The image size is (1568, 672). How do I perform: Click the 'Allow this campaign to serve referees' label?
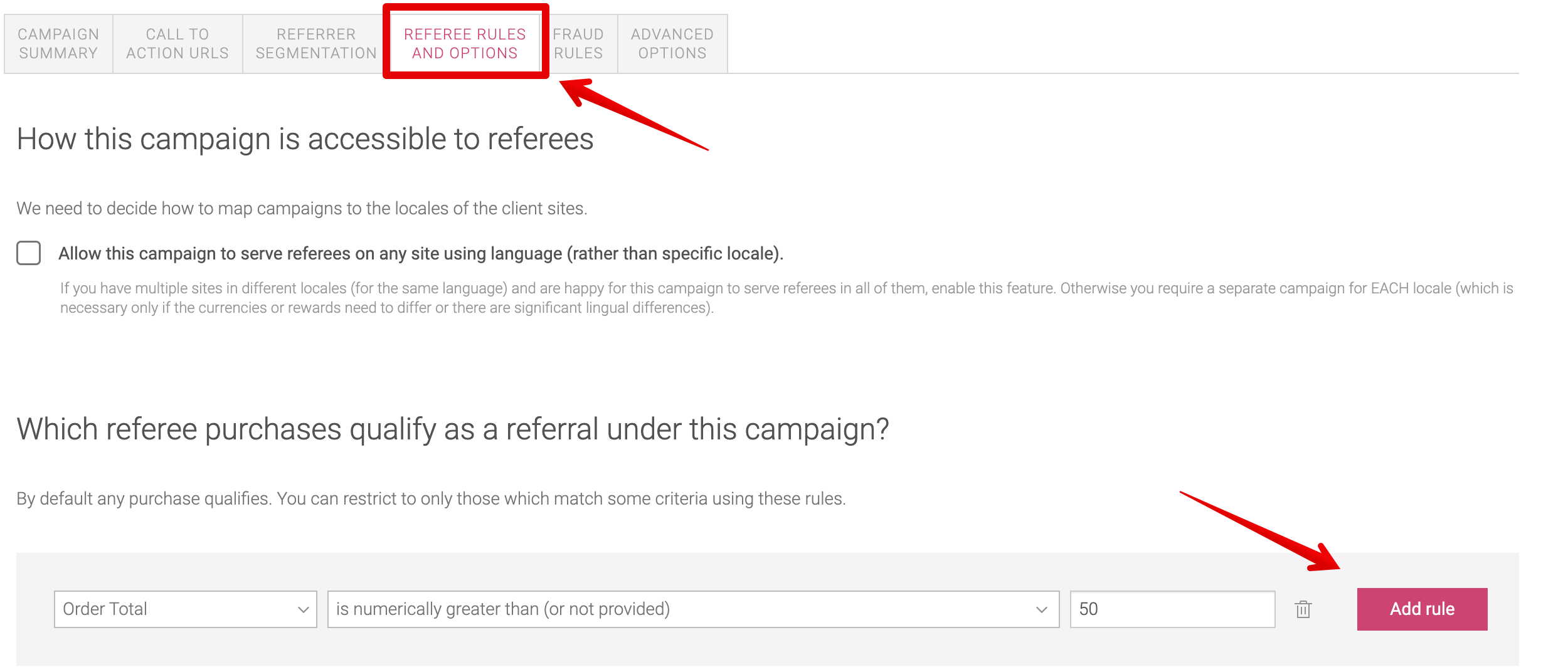click(x=421, y=254)
